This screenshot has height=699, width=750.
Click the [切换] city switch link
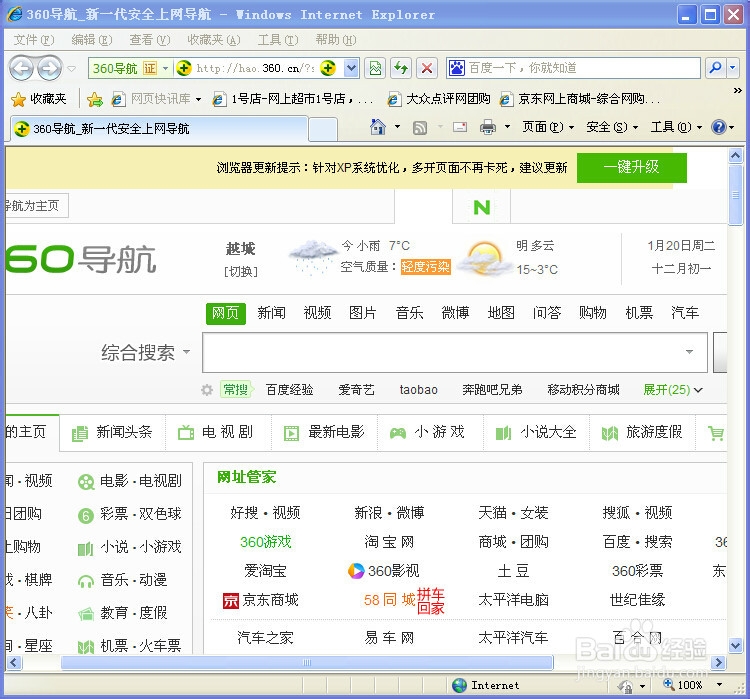tap(241, 272)
